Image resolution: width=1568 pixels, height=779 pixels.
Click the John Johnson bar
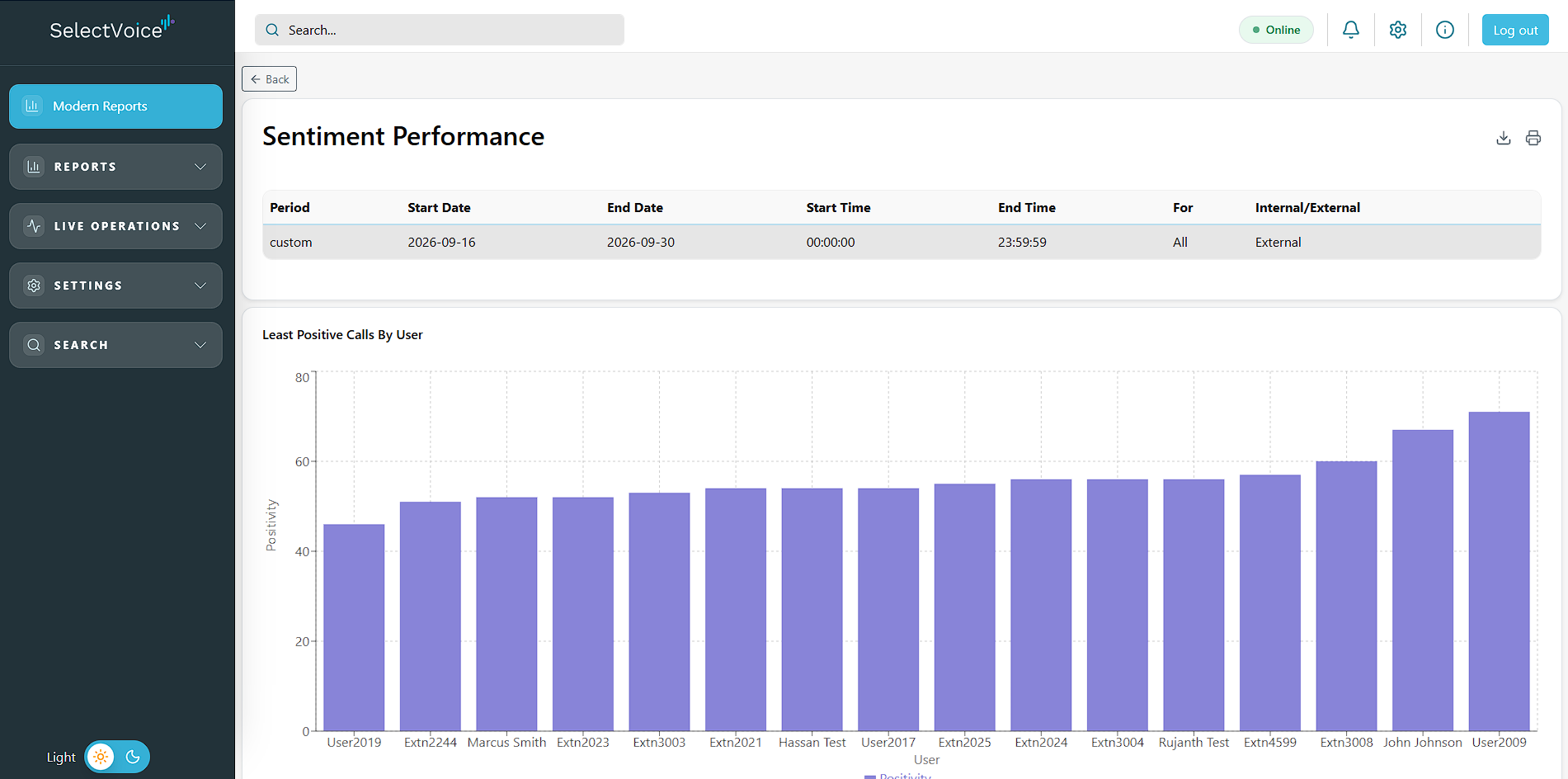(x=1423, y=580)
